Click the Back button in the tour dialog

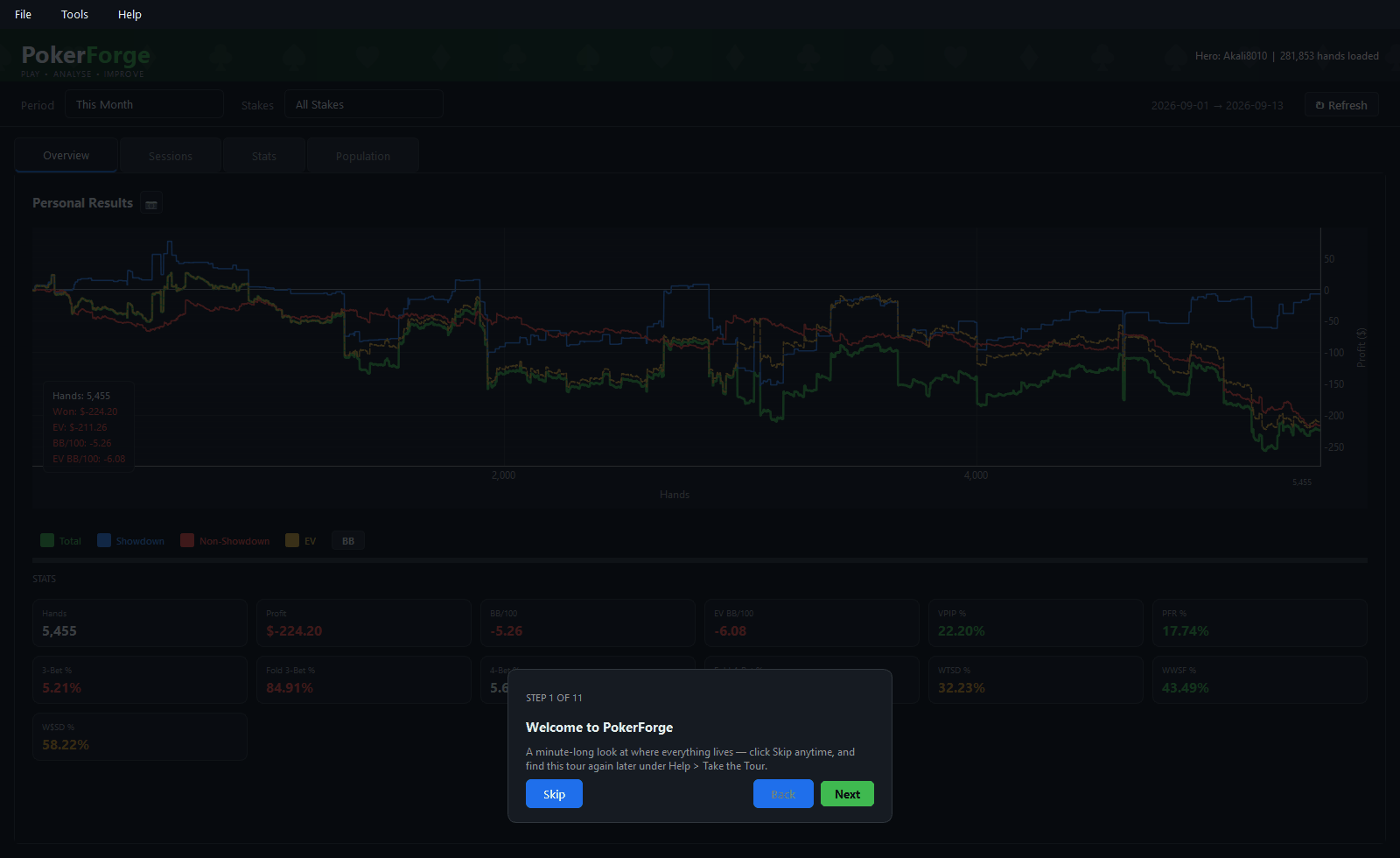[783, 794]
